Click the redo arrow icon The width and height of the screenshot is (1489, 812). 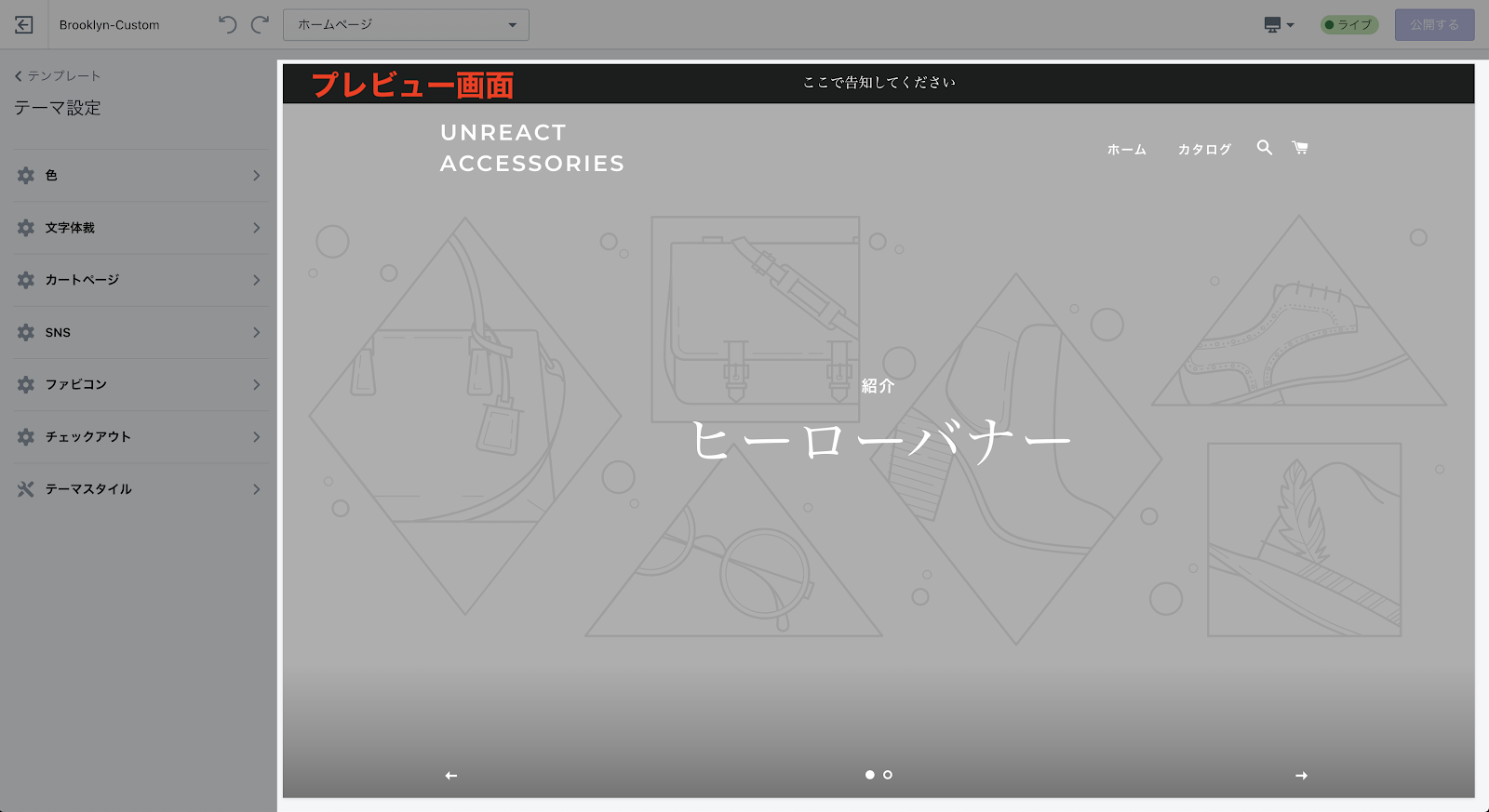(261, 25)
